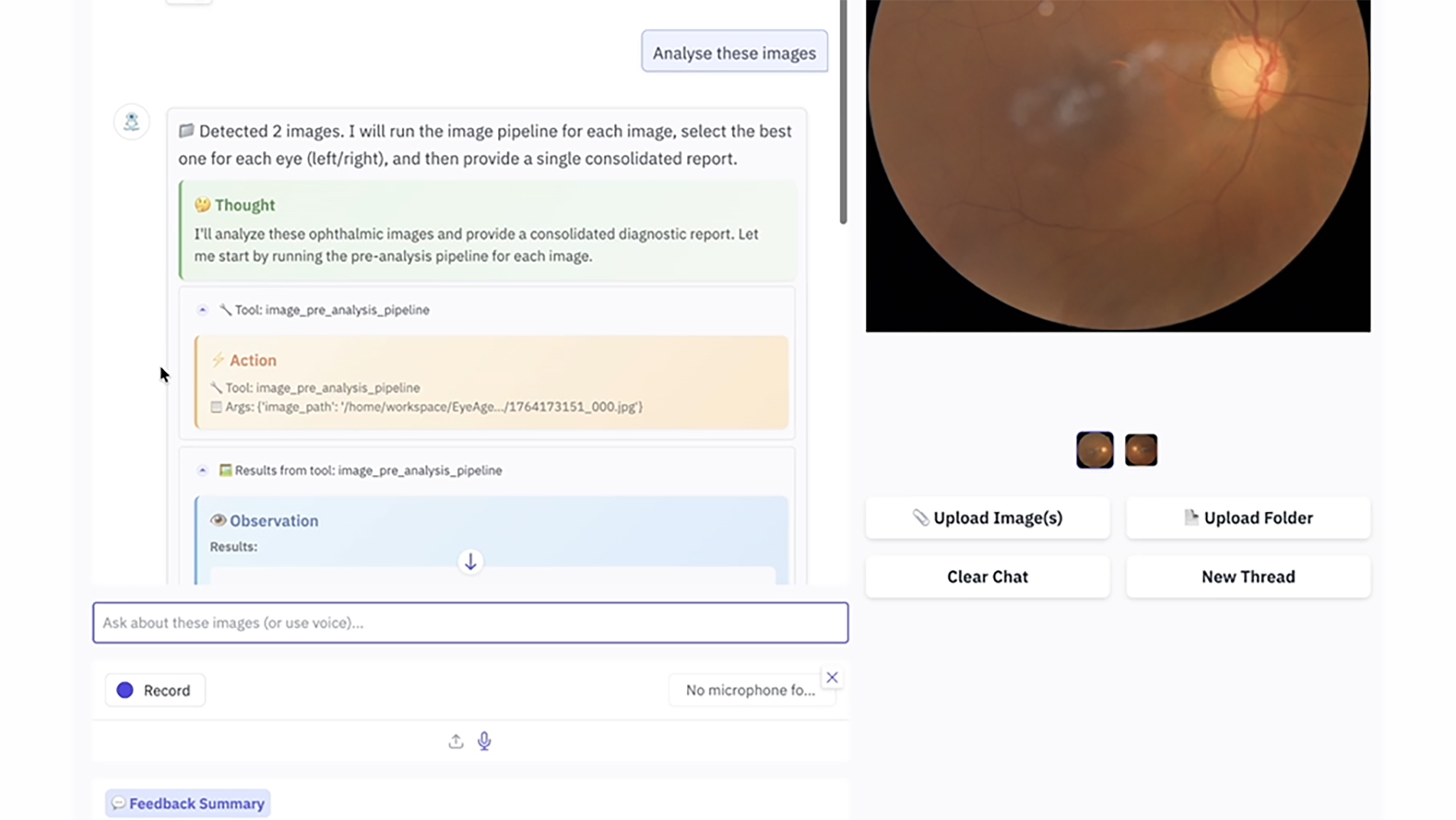Click the microphone icon below the message input
The height and width of the screenshot is (820, 1456).
484,741
